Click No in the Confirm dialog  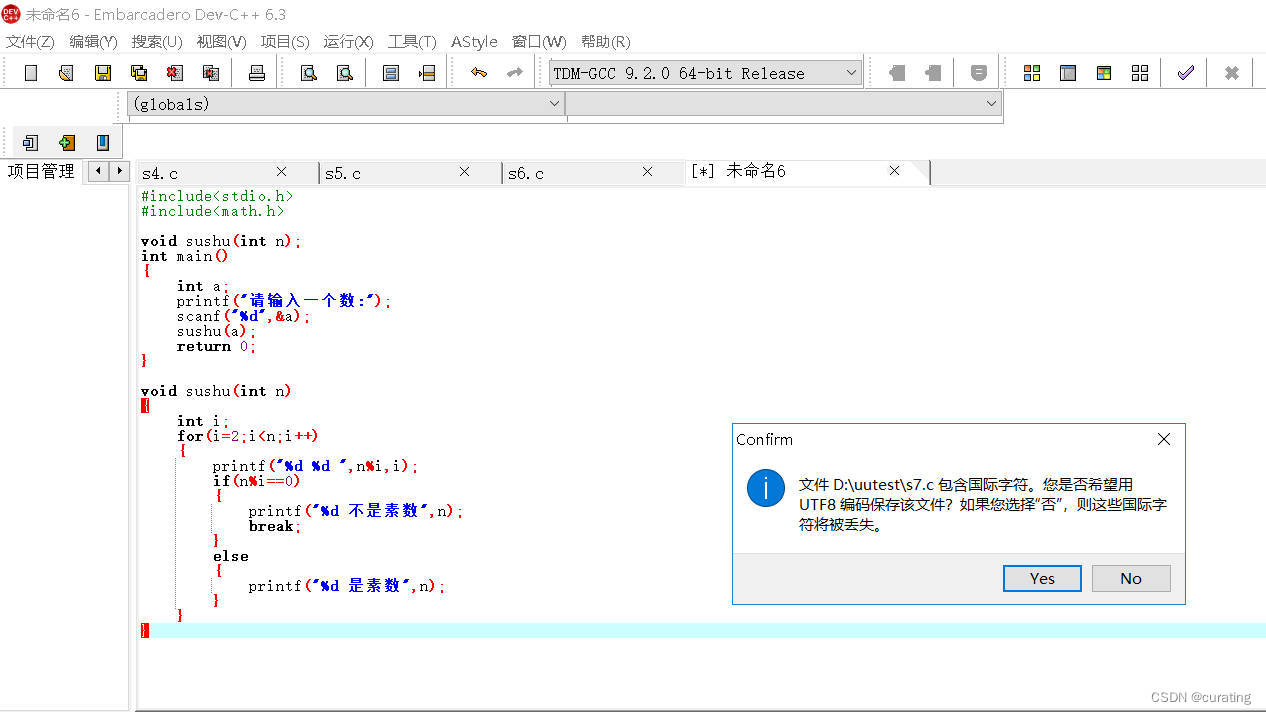coord(1131,578)
